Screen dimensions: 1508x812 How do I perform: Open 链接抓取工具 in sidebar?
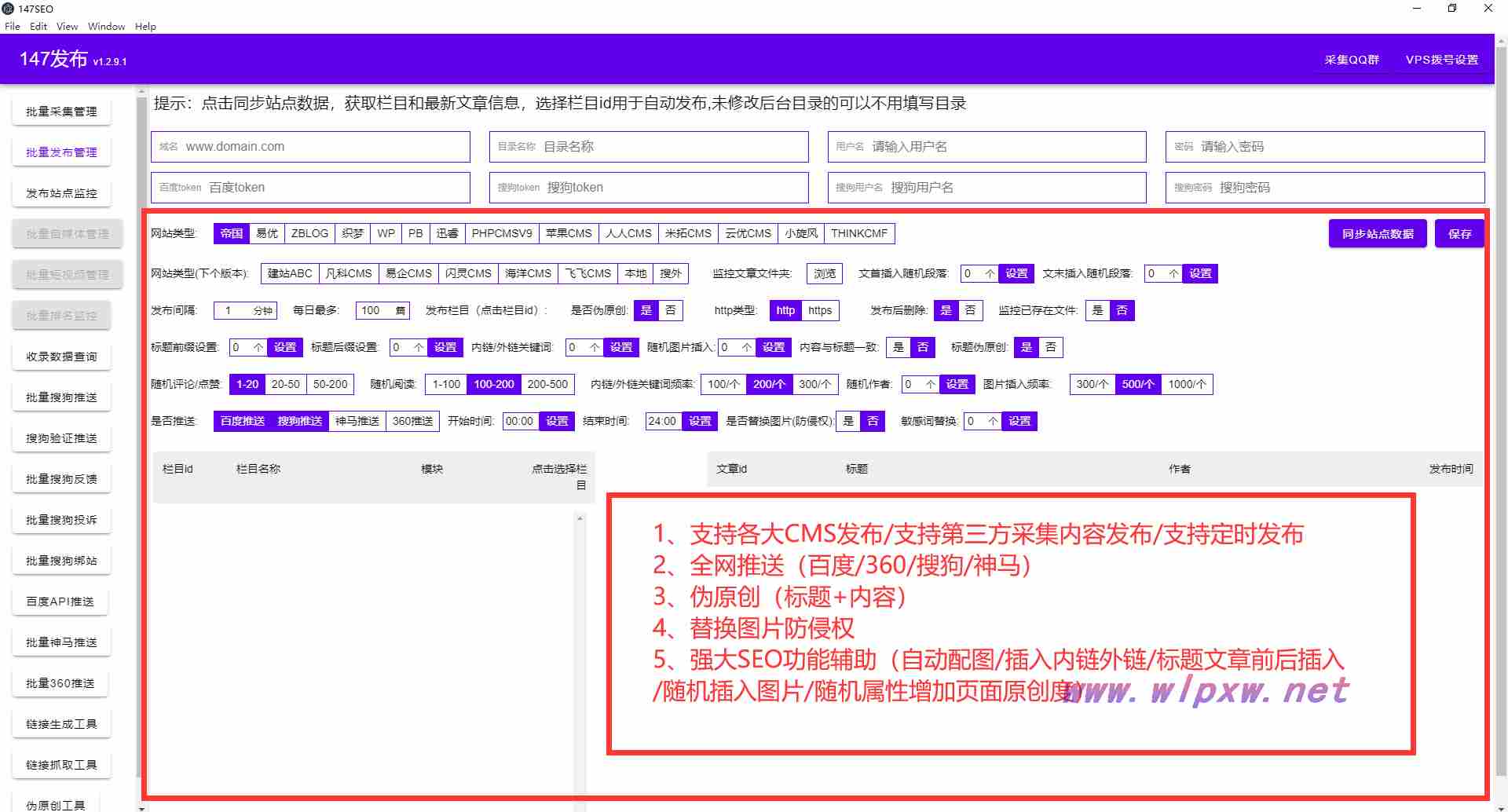pos(61,765)
